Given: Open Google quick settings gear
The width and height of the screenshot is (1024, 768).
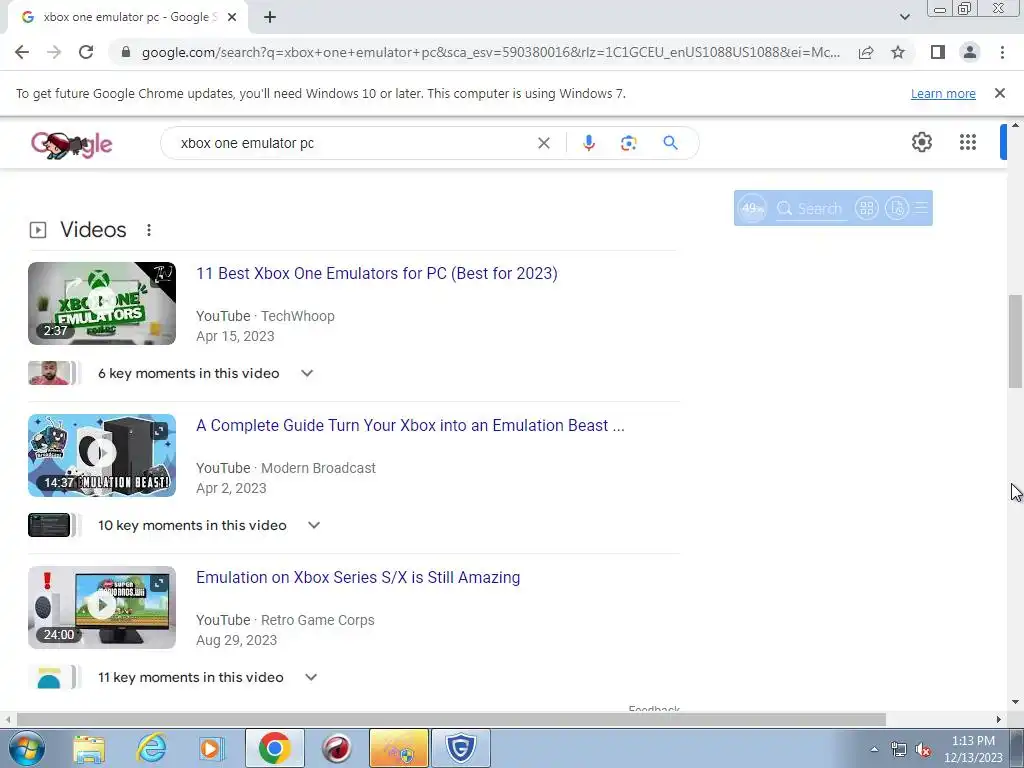Looking at the screenshot, I should point(921,142).
